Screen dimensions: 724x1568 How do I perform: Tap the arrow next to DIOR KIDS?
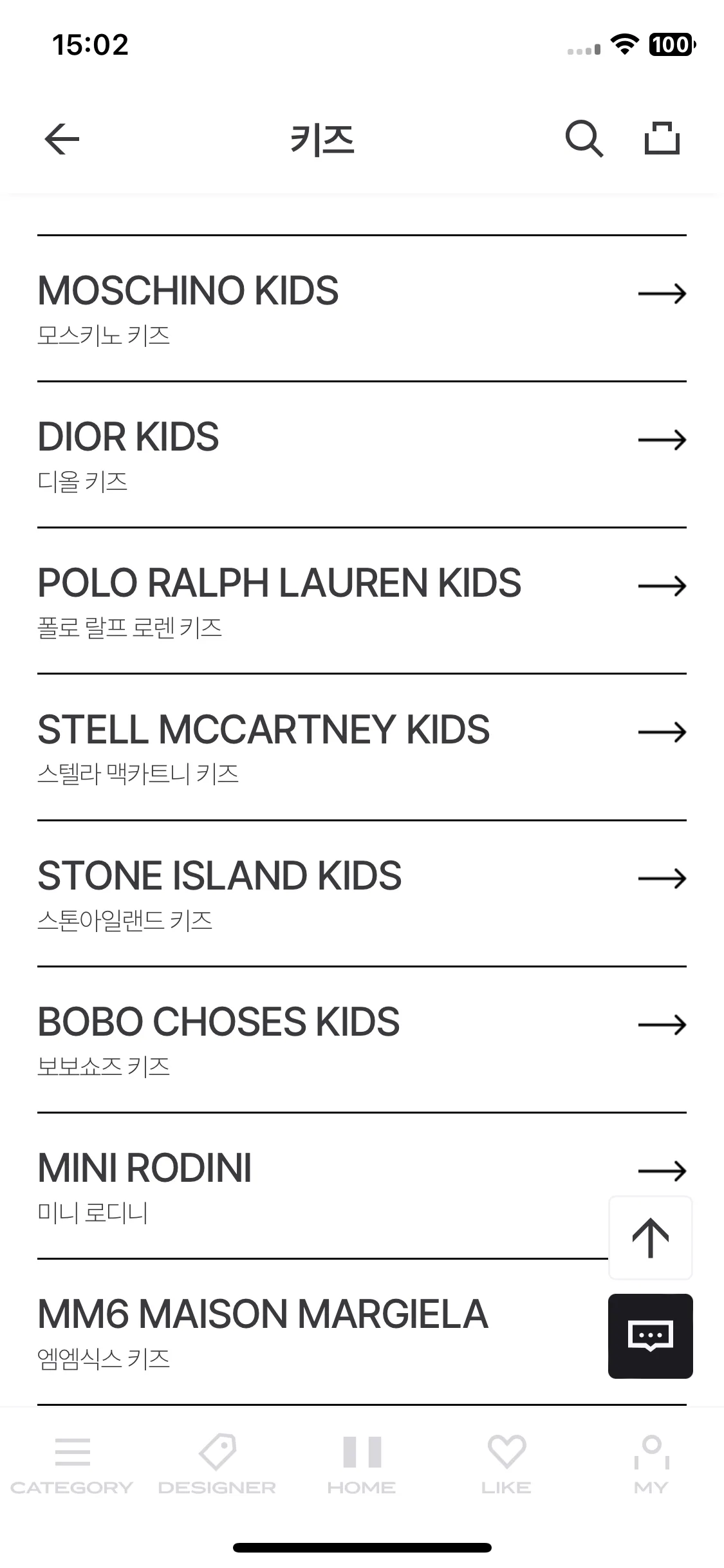[x=662, y=440]
